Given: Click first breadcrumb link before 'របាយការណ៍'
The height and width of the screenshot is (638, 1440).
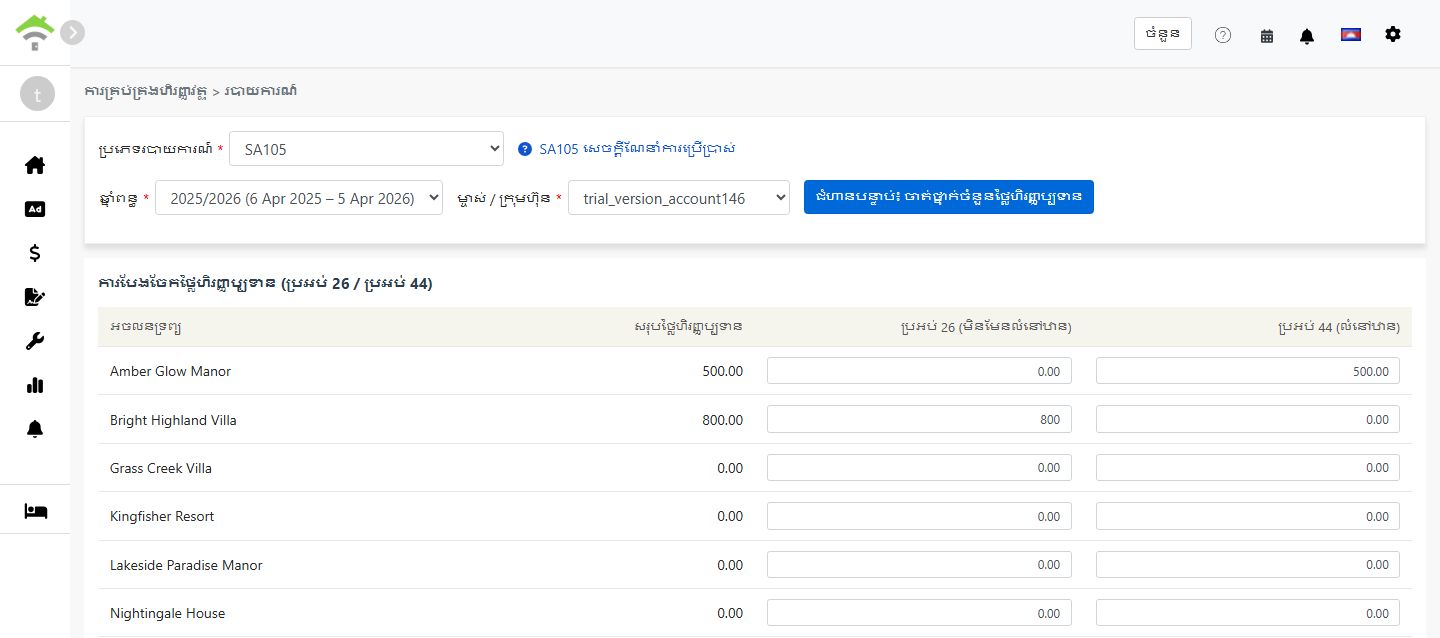Looking at the screenshot, I should (146, 92).
